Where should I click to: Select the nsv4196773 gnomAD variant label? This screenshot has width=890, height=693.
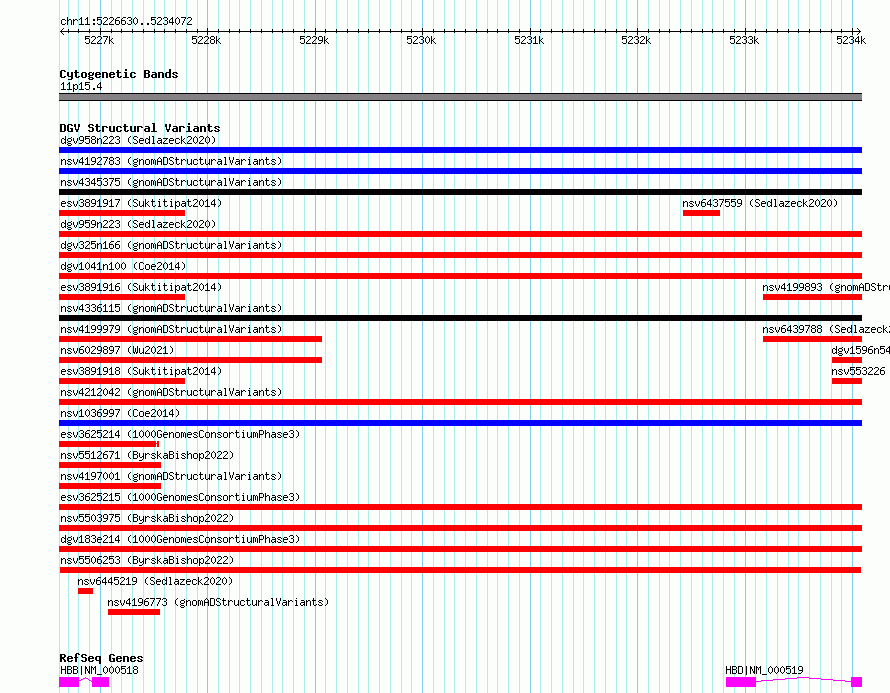point(218,602)
